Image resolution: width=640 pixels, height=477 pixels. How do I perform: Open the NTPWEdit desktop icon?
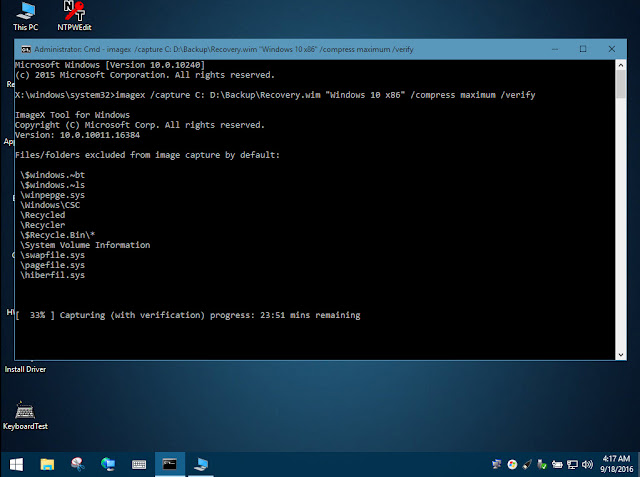coord(74,16)
